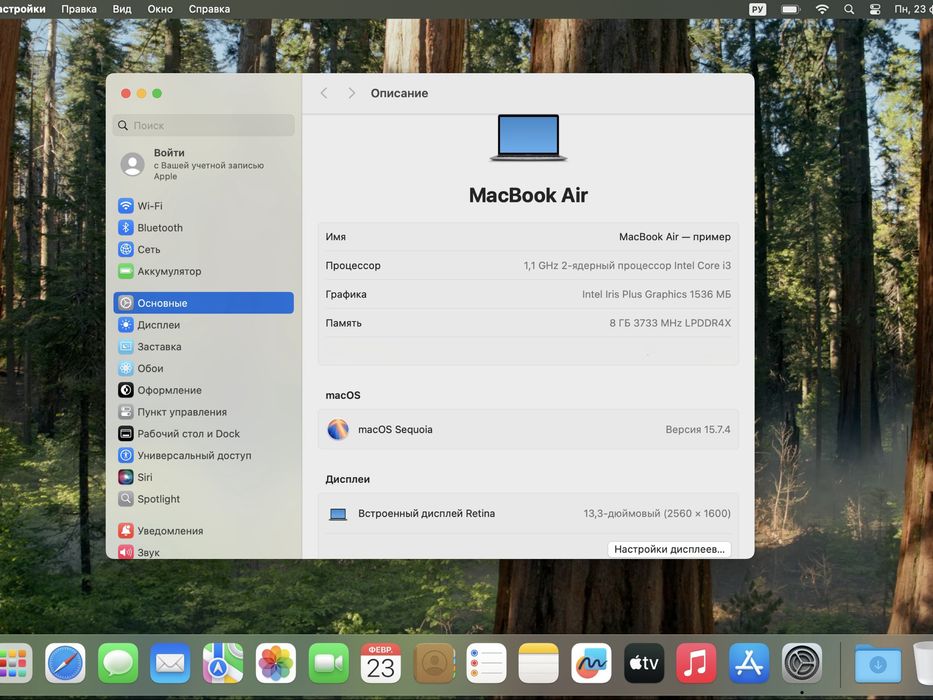Open Правка menu in menu bar

(79, 9)
